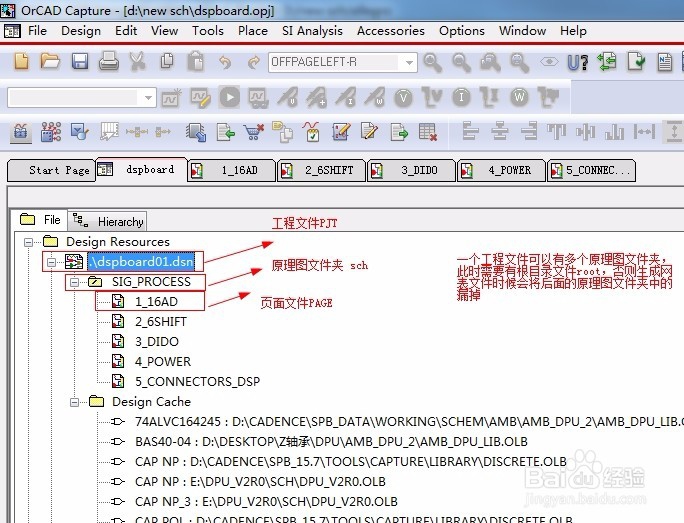
Task: Select the 4_POWER page in tree
Action: 163,362
